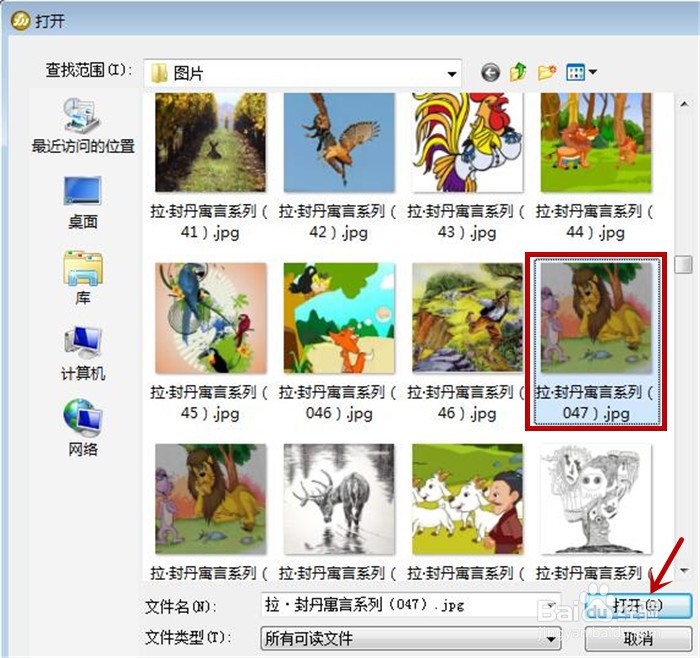700x658 pixels.
Task: Select the pencil sketch tree thumbnail
Action: [596, 499]
